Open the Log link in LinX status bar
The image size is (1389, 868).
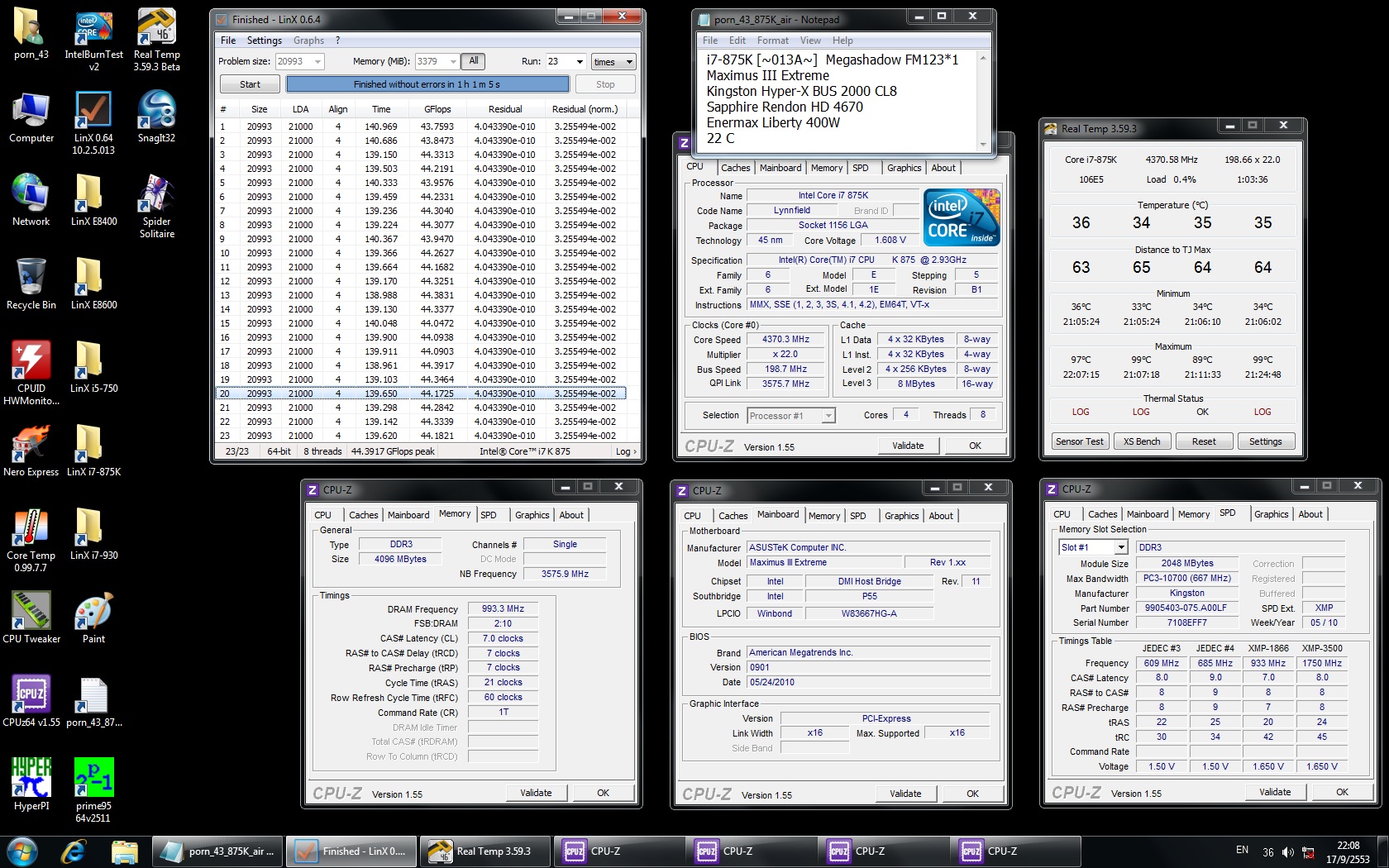[626, 451]
